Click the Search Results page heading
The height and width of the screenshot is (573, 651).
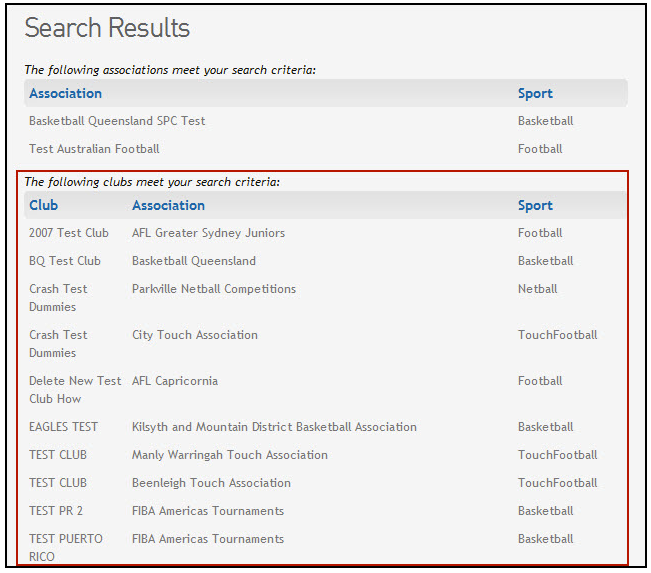tap(107, 28)
